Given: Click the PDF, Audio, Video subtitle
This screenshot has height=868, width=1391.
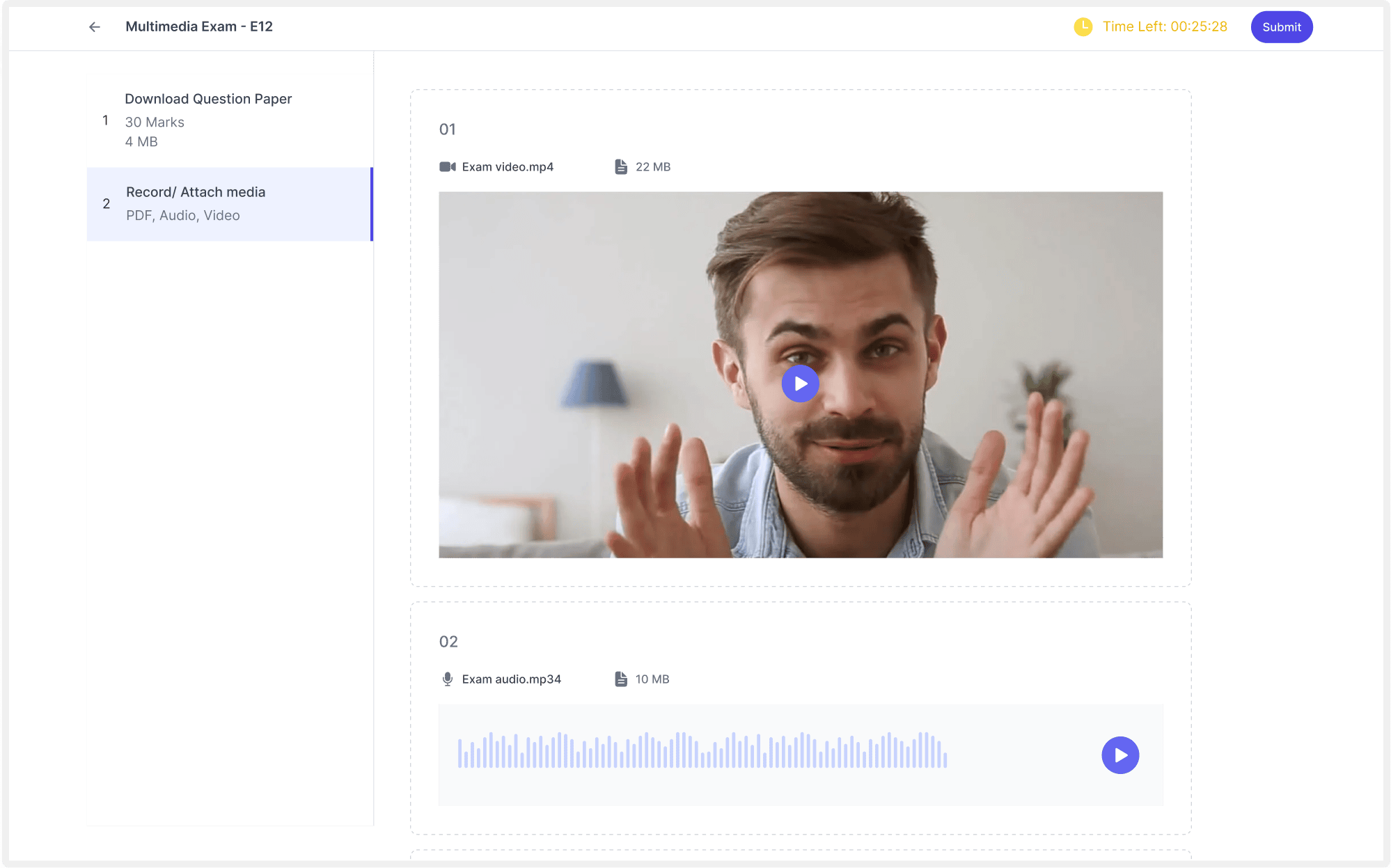Looking at the screenshot, I should (182, 216).
